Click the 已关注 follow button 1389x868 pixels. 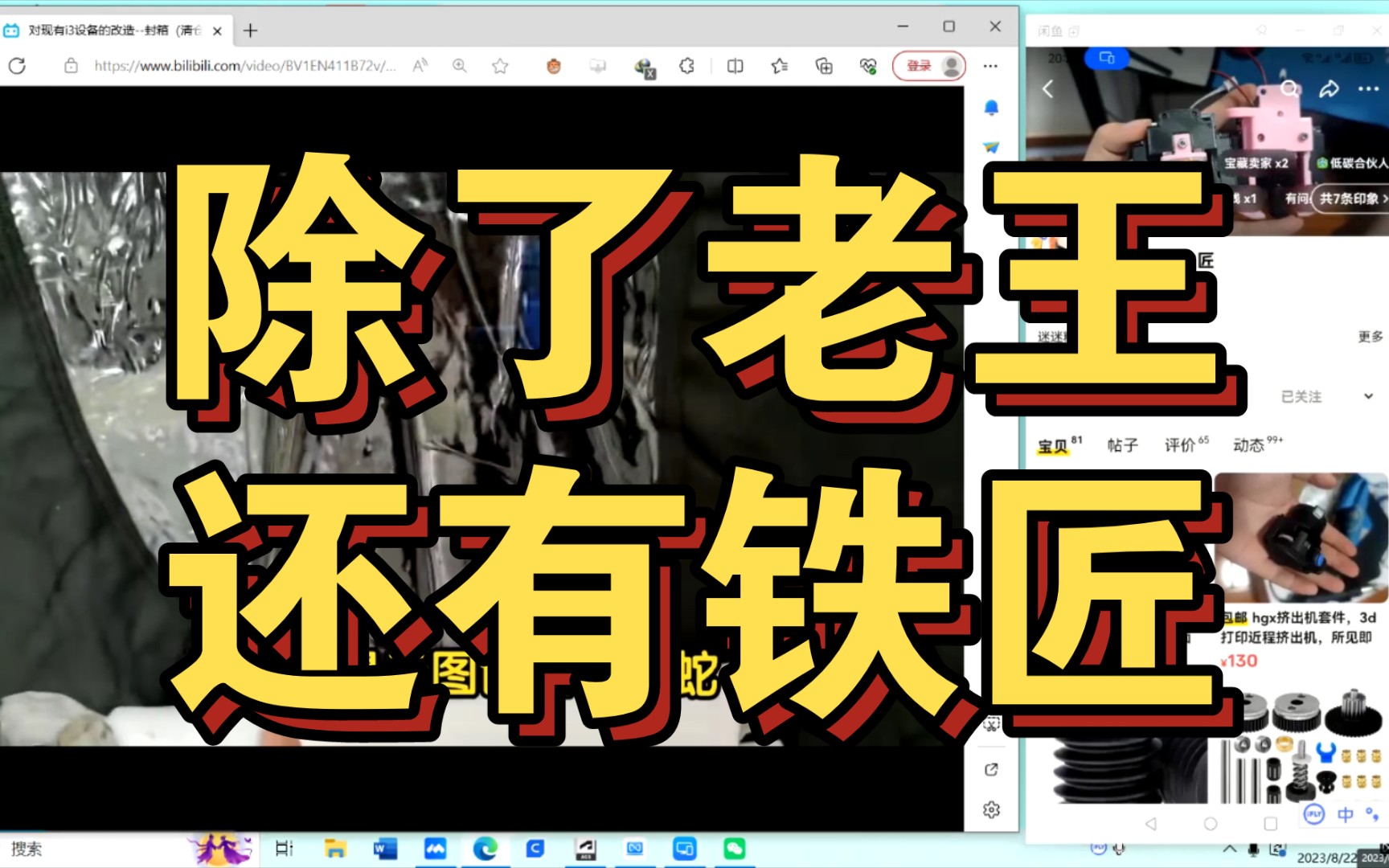(x=1301, y=396)
